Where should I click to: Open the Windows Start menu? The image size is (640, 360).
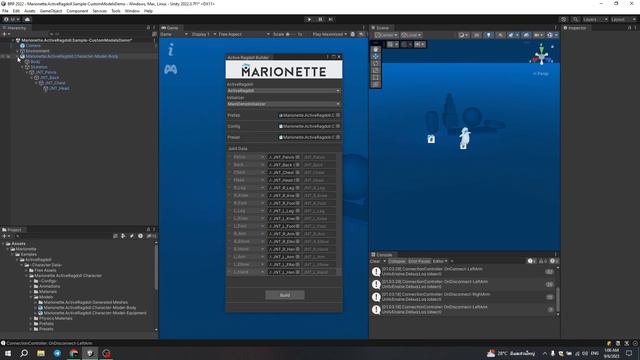tap(8, 353)
